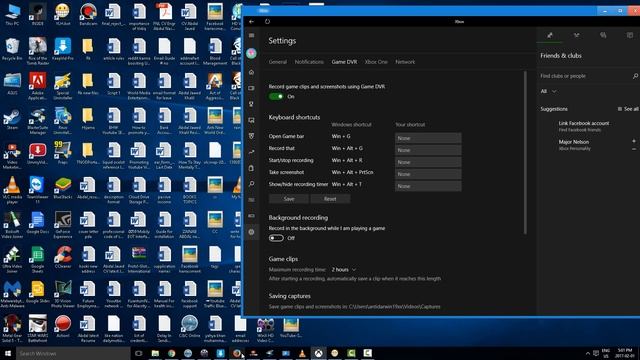Open TeamViewer desktop shortcut
Viewport: 640px width, 360px height.
[x=37, y=190]
